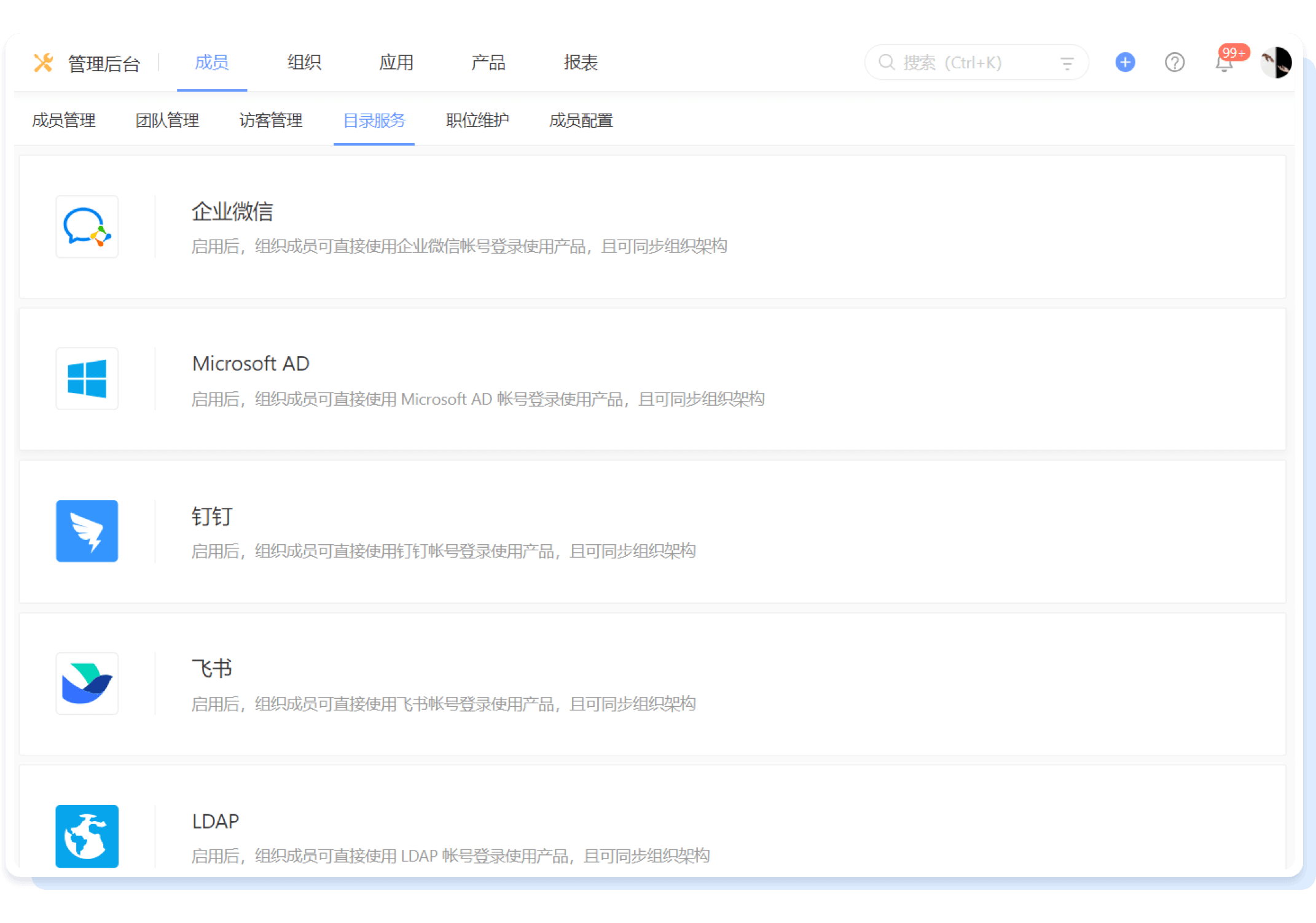Open search filter options icon
The width and height of the screenshot is (1316, 923).
click(1067, 63)
